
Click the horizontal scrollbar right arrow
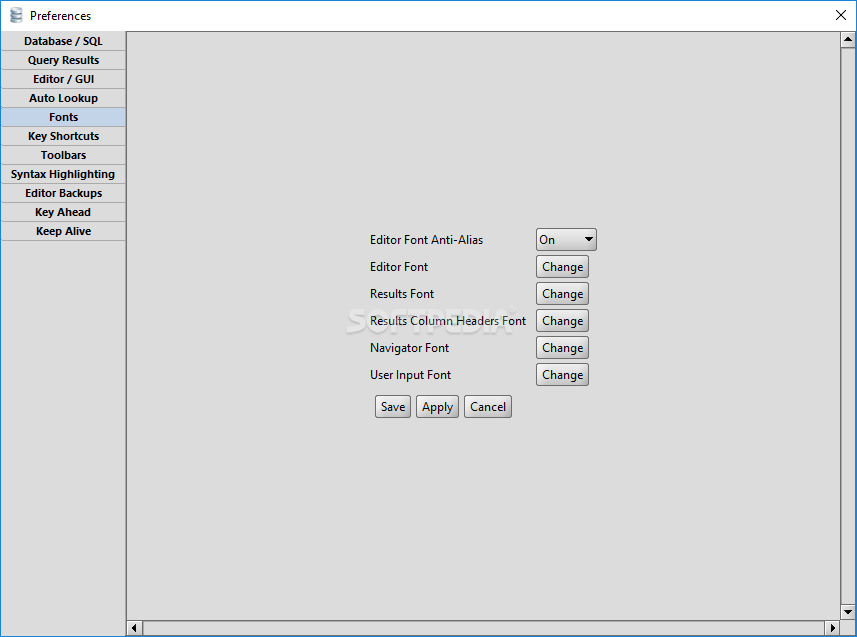[x=832, y=628]
